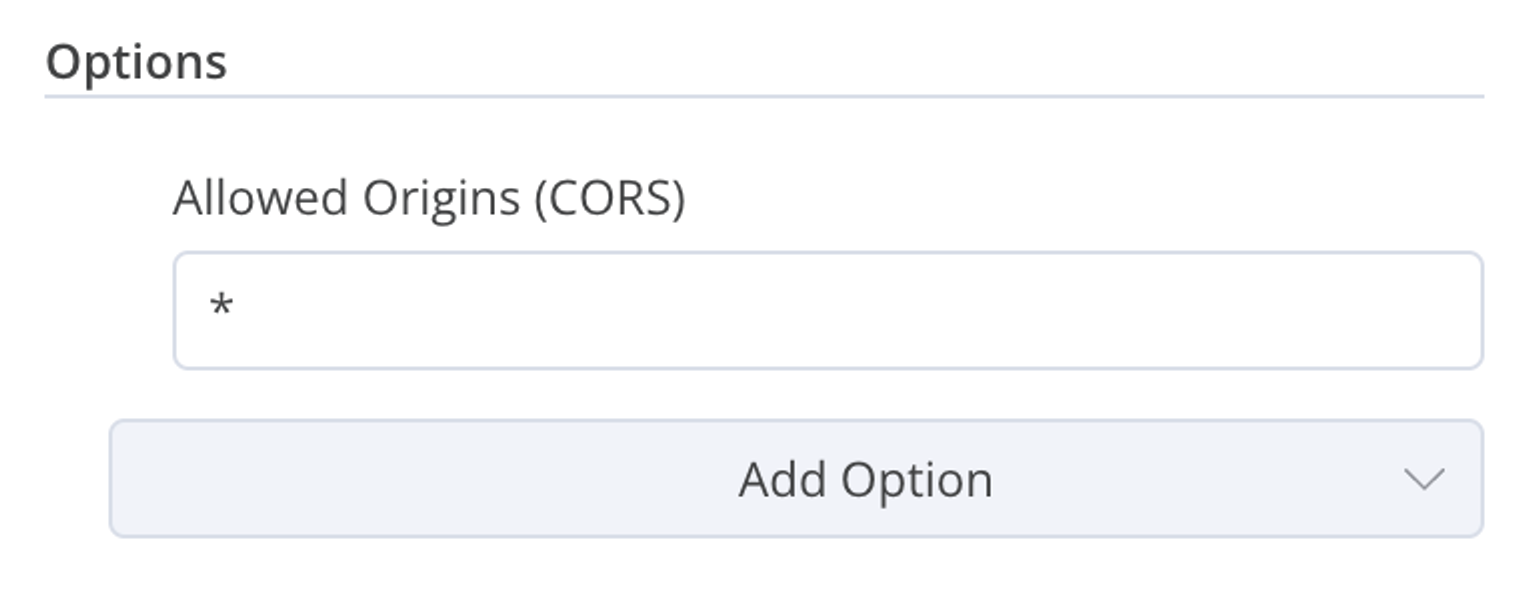Focus the text box containing the asterisk

(828, 310)
